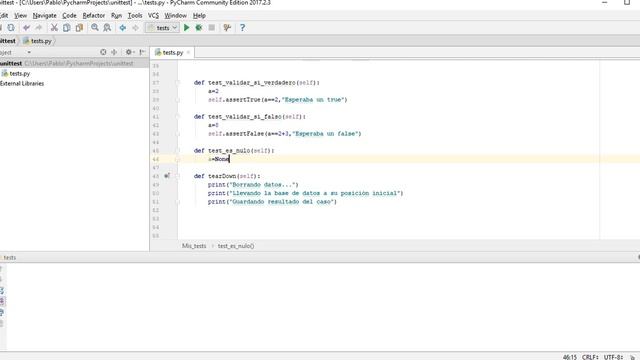The image size is (640, 360).
Task: Open the Refactor menu
Action: coord(94,16)
